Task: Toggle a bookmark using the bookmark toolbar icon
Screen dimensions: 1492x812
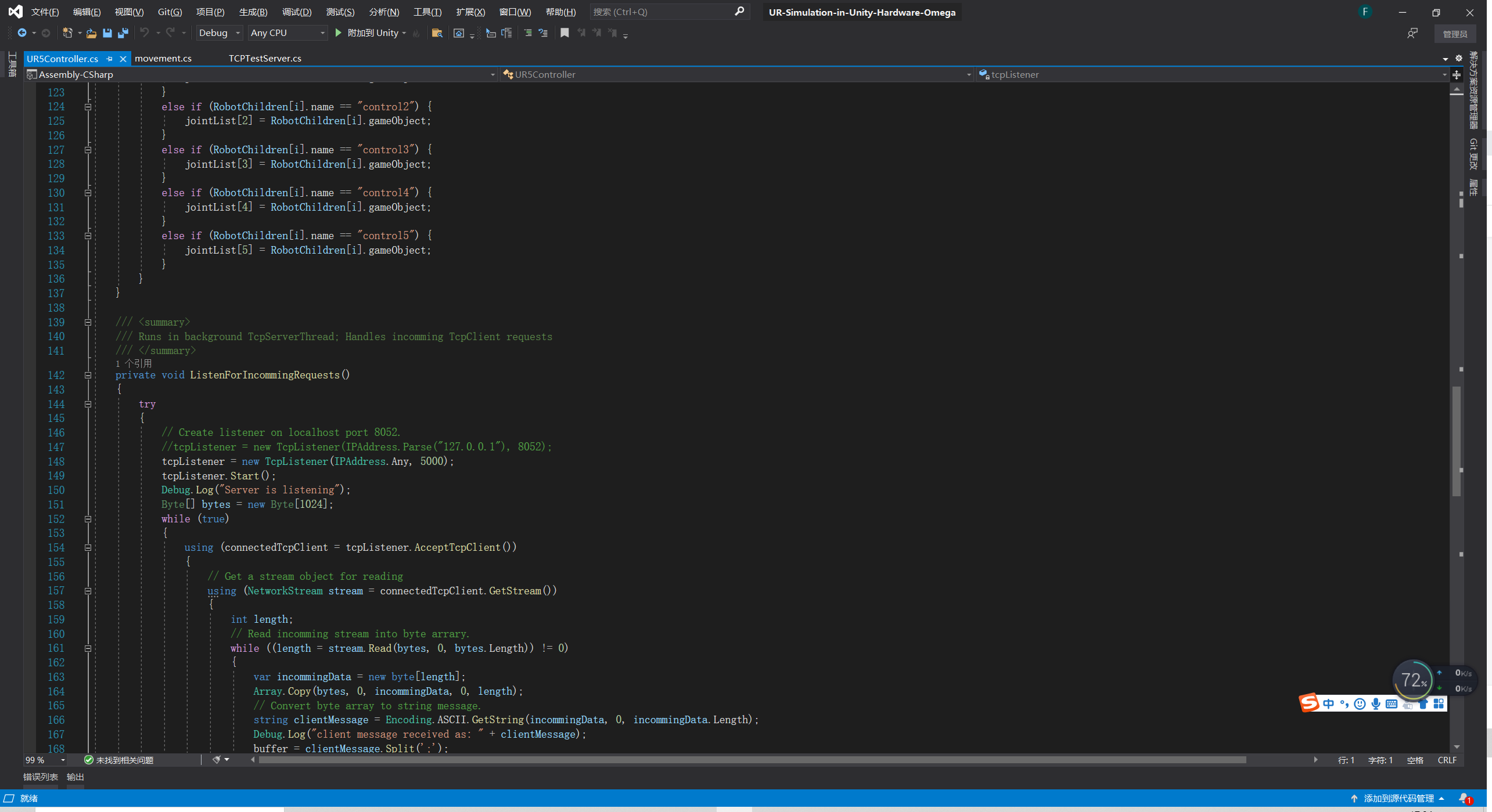Action: [564, 33]
